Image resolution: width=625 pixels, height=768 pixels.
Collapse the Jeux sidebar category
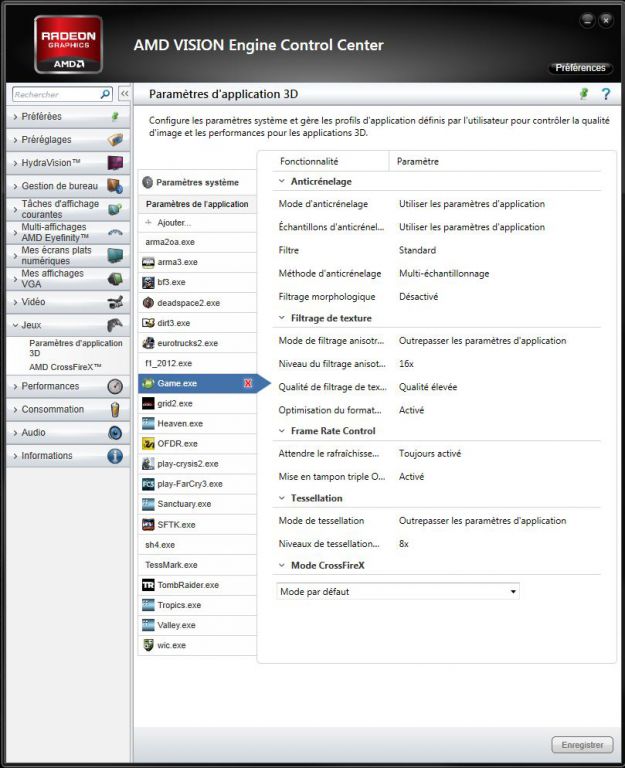pyautogui.click(x=68, y=325)
